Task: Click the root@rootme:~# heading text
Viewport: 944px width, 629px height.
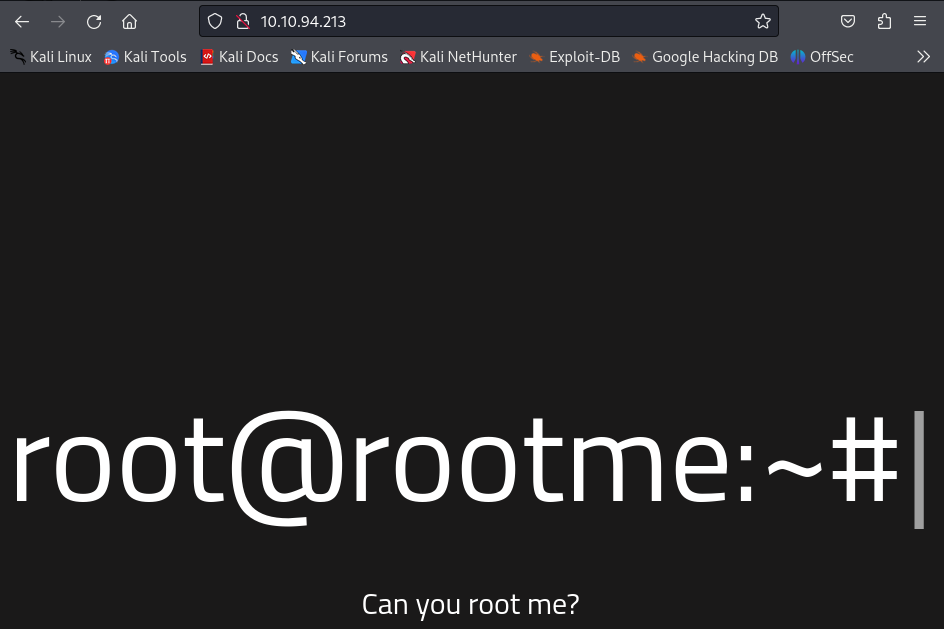Action: tap(456, 467)
